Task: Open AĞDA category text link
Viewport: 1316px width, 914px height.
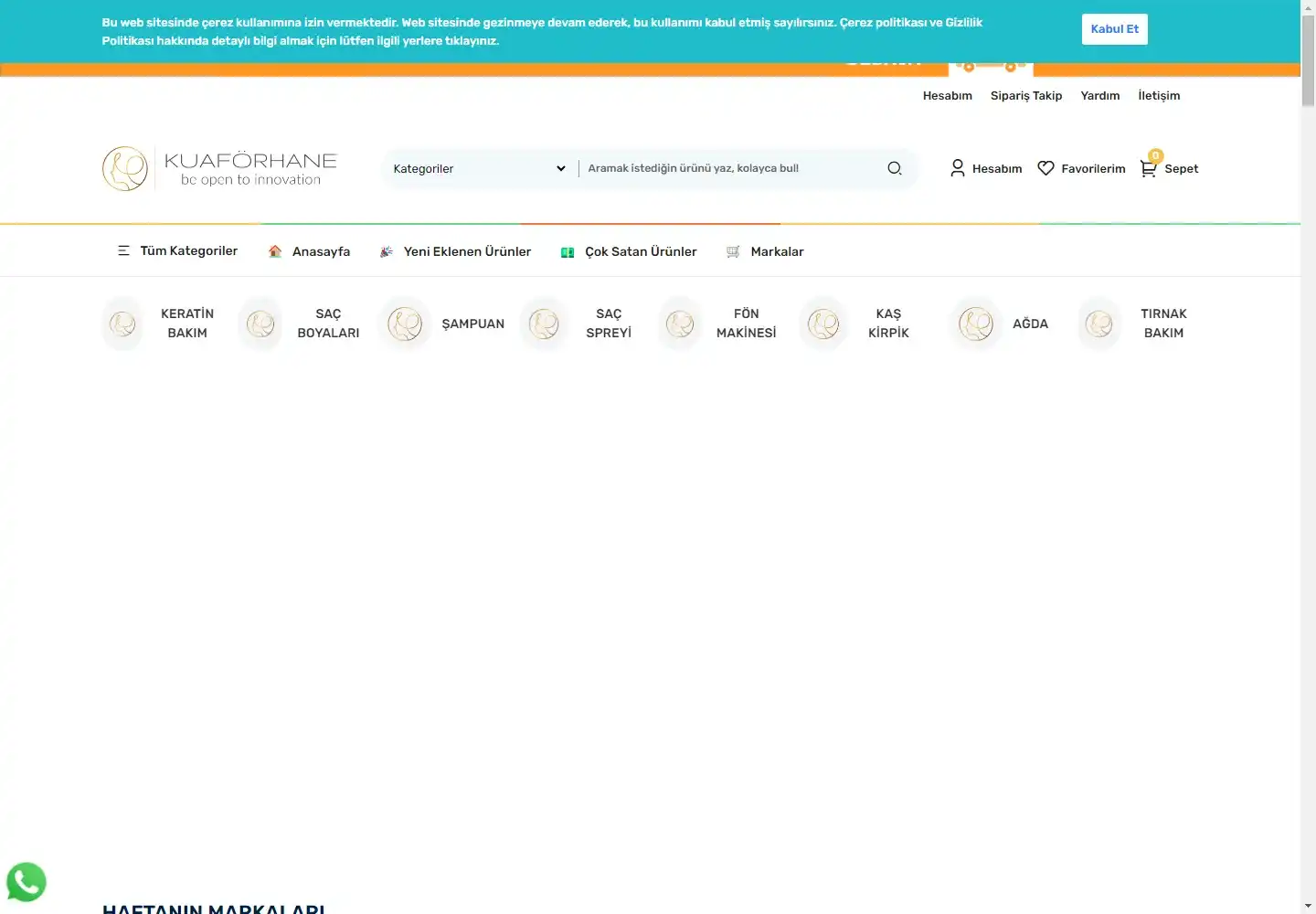Action: [x=1030, y=324]
